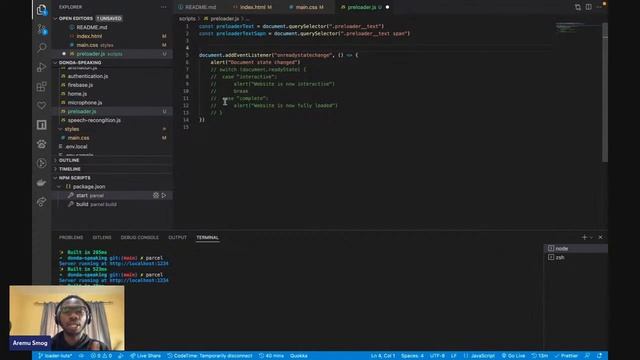640x360 pixels.
Task: Collapse the DONDA-SPEAKING folder section
Action: tap(56, 62)
